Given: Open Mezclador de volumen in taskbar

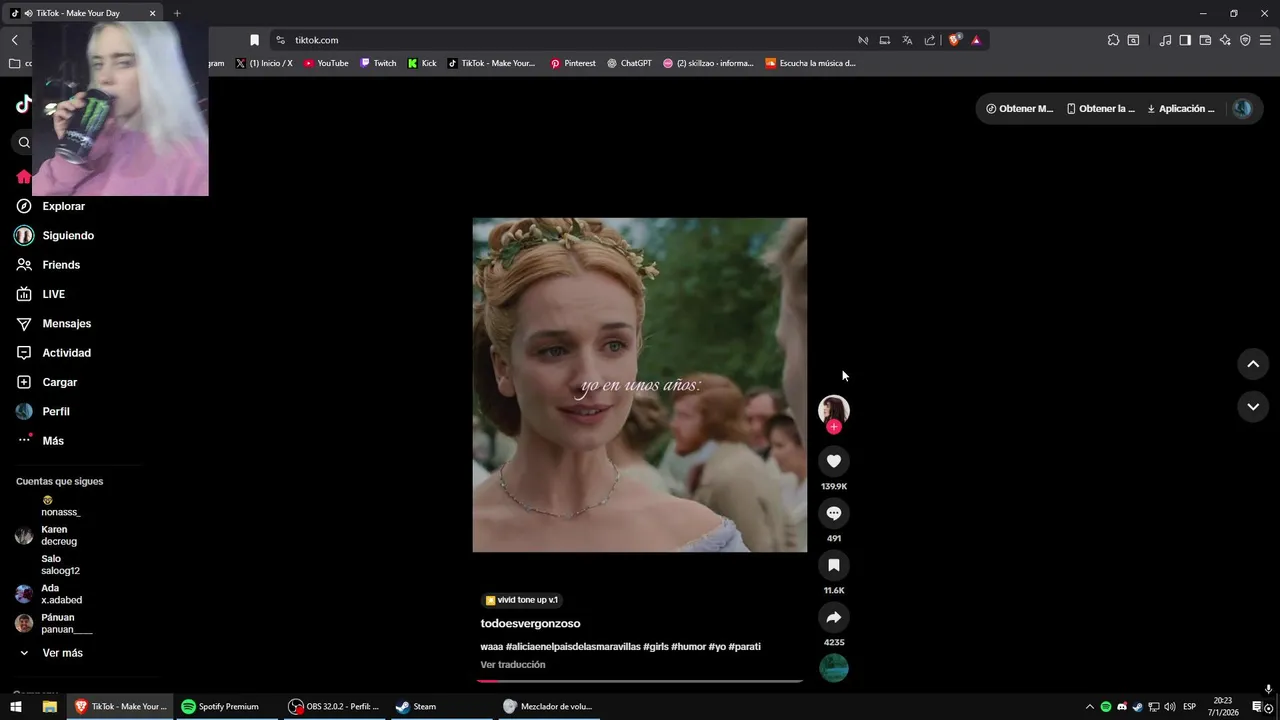Looking at the screenshot, I should click(548, 706).
